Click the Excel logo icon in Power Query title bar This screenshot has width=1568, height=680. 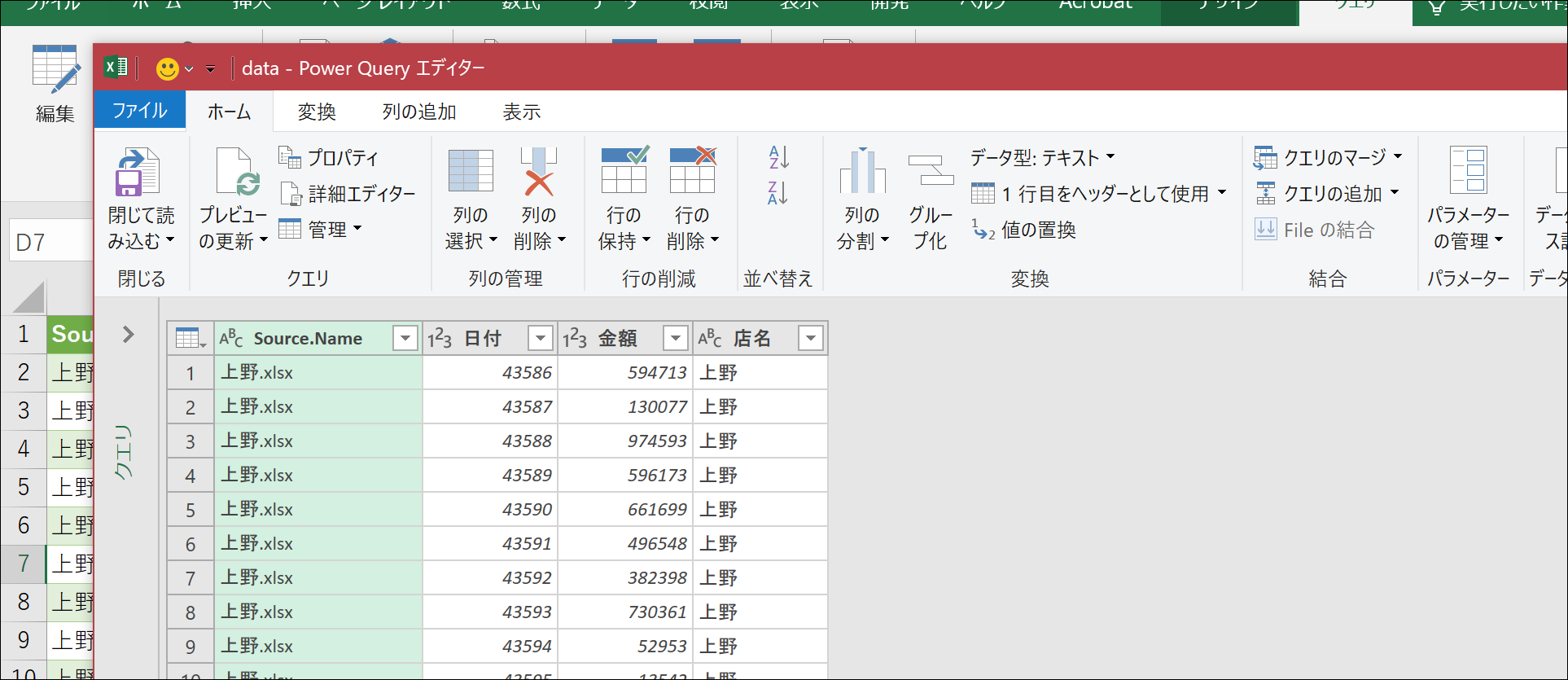116,68
